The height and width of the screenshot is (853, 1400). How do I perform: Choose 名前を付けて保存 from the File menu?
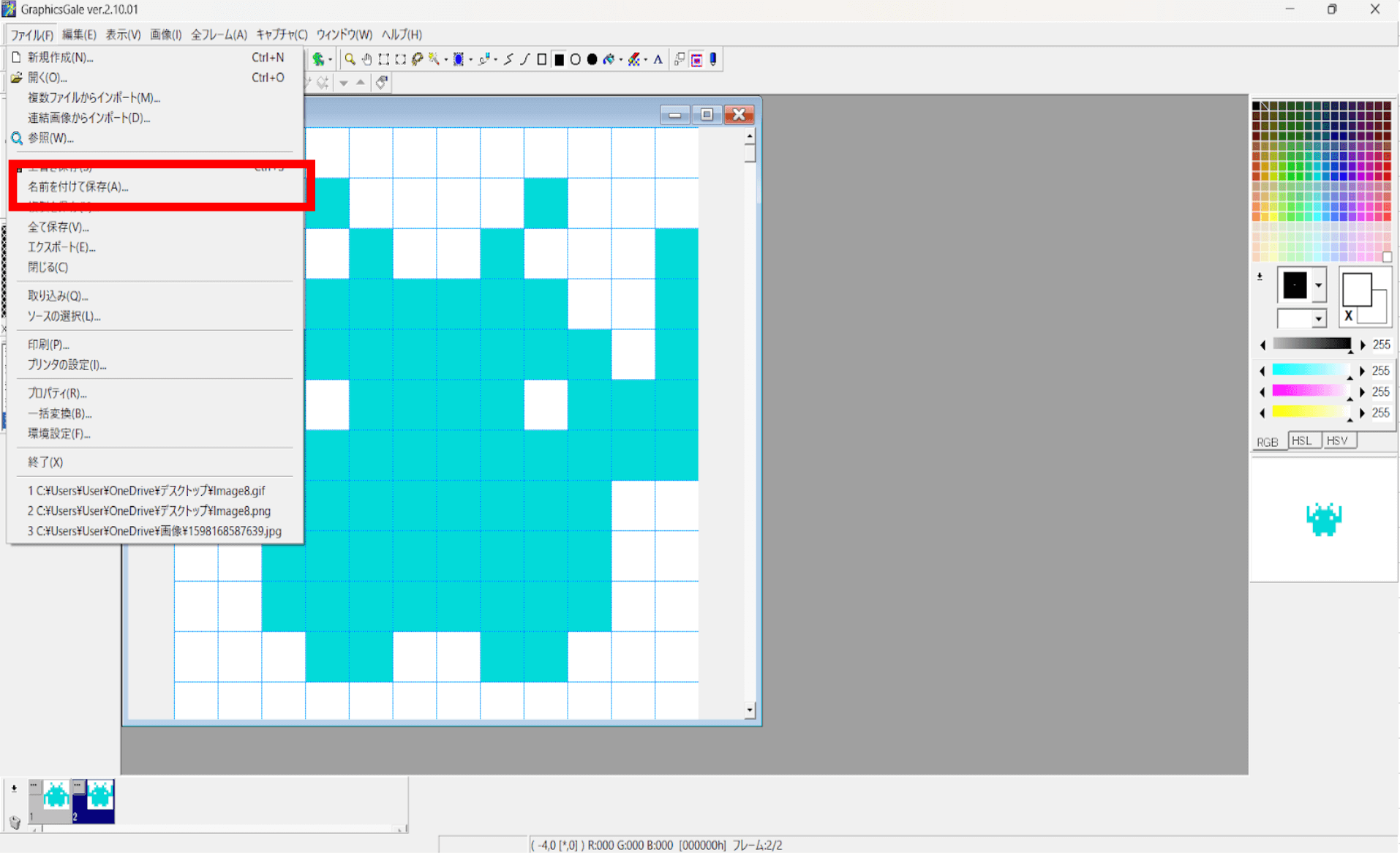tap(77, 187)
